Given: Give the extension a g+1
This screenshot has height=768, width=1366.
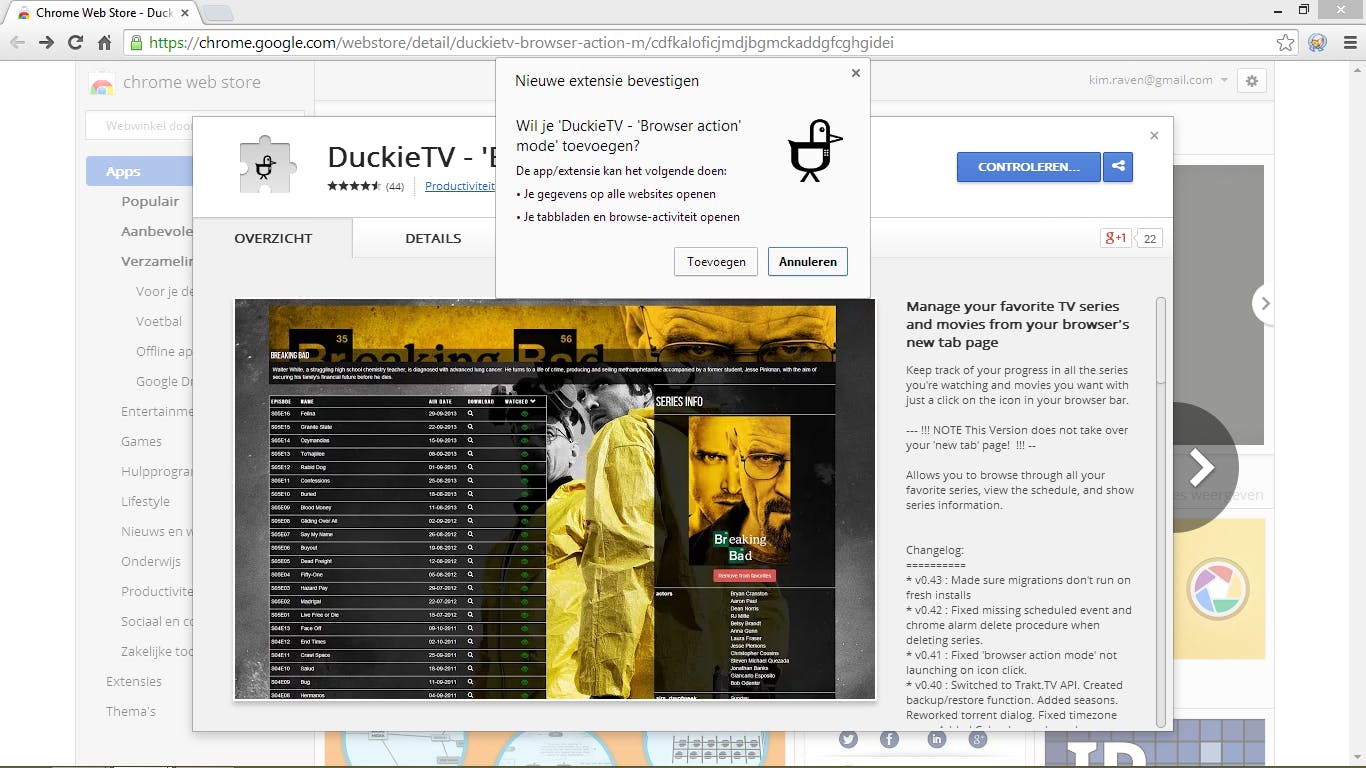Looking at the screenshot, I should [1114, 238].
